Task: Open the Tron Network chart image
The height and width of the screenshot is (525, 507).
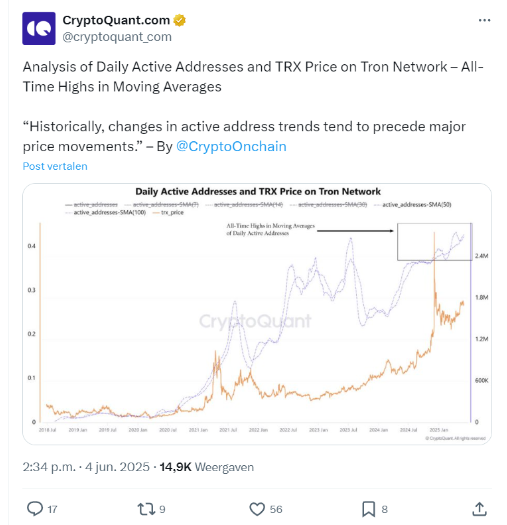Action: pos(257,314)
